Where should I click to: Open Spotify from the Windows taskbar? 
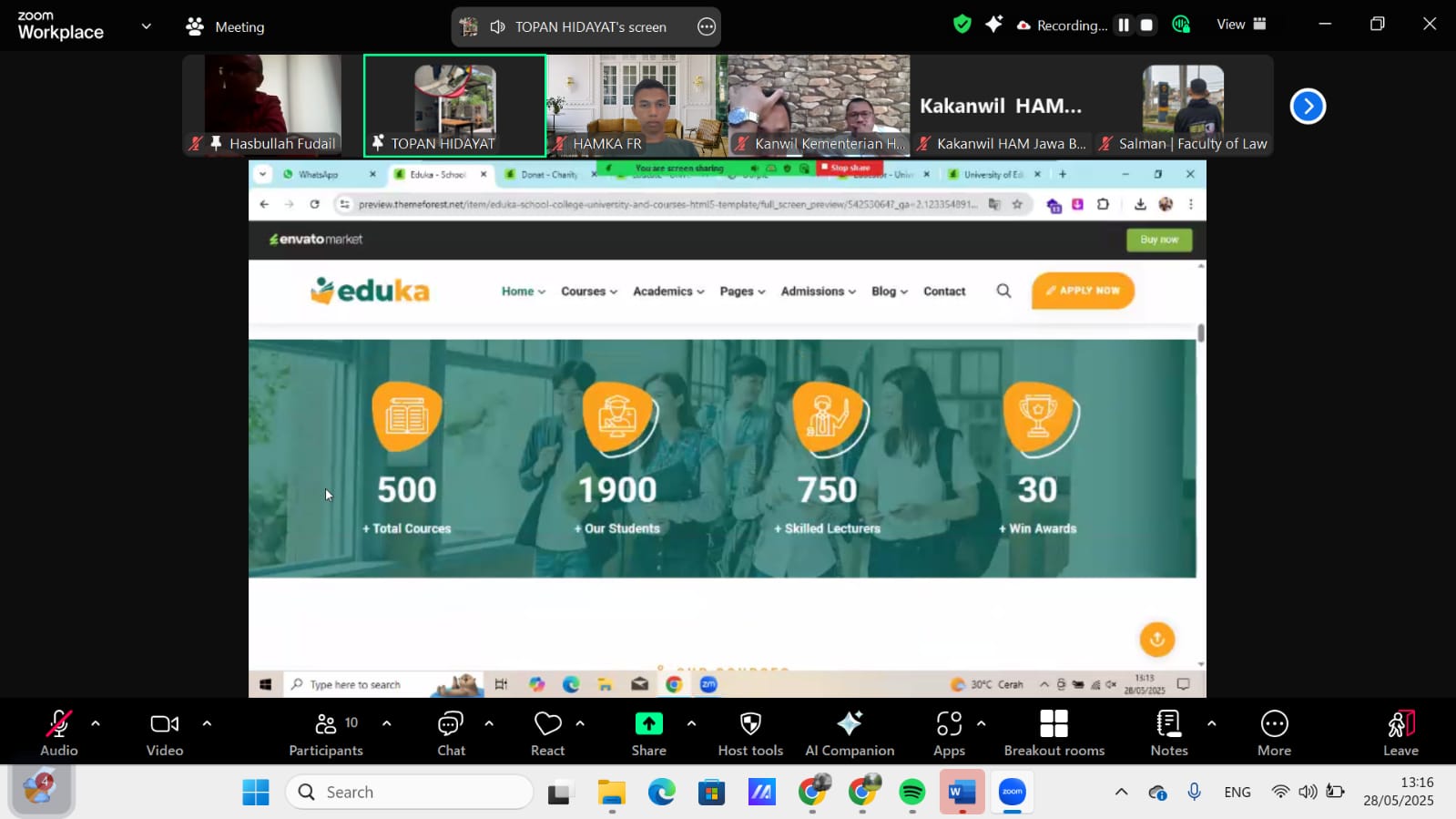pos(911,793)
